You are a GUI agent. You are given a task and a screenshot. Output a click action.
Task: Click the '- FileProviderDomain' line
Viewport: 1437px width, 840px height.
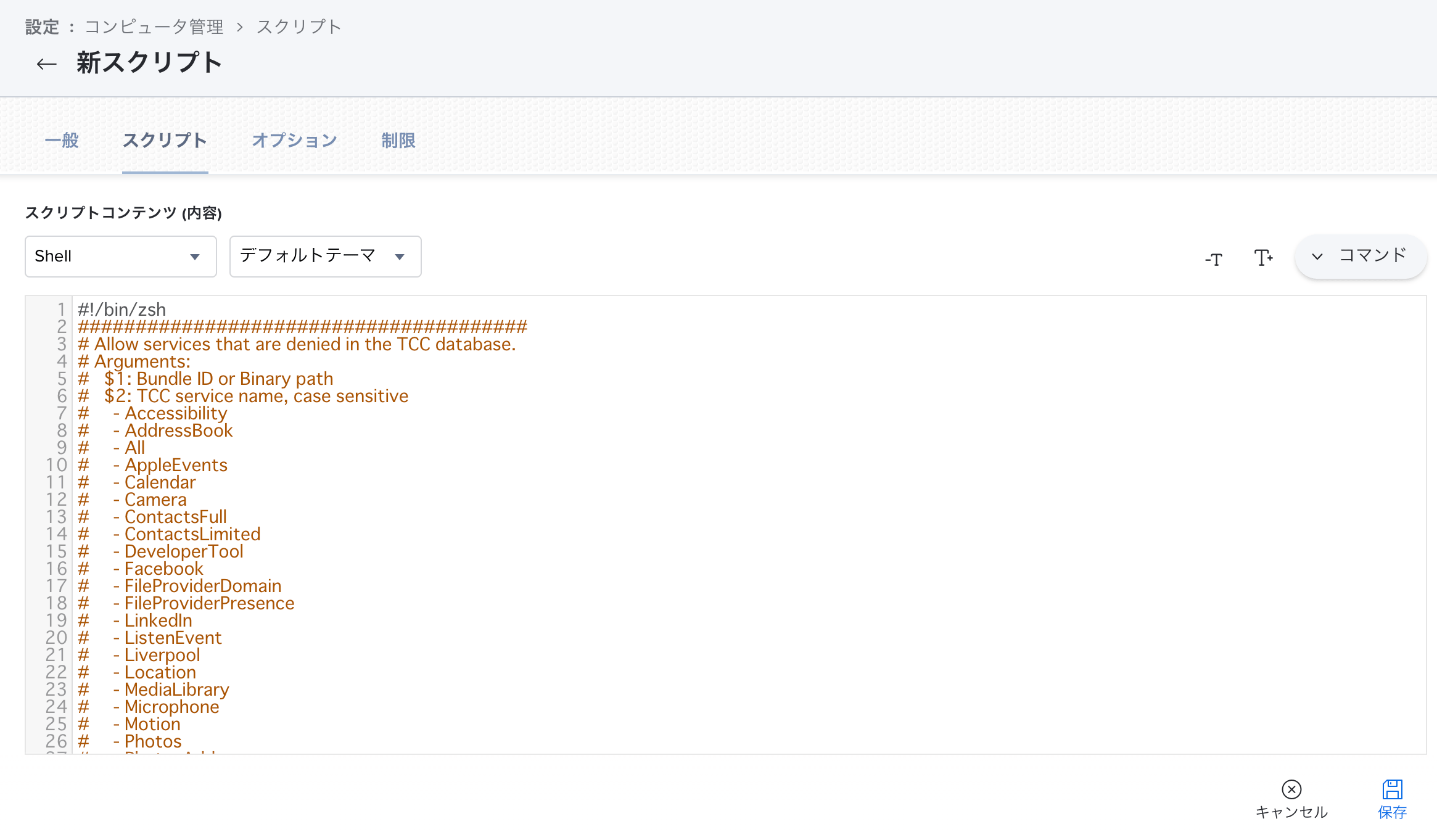click(180, 586)
